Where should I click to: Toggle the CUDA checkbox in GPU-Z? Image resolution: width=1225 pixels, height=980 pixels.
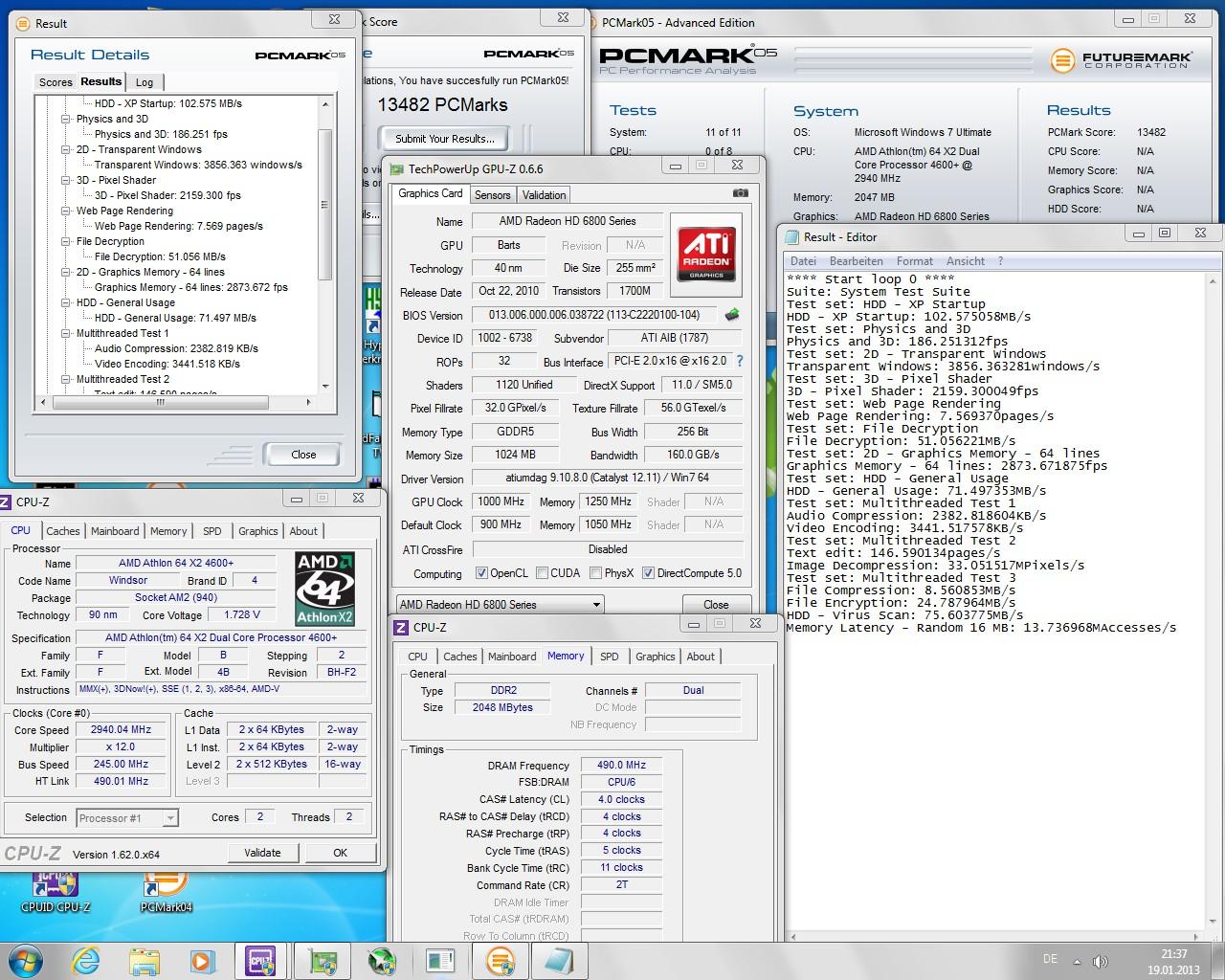tap(543, 573)
